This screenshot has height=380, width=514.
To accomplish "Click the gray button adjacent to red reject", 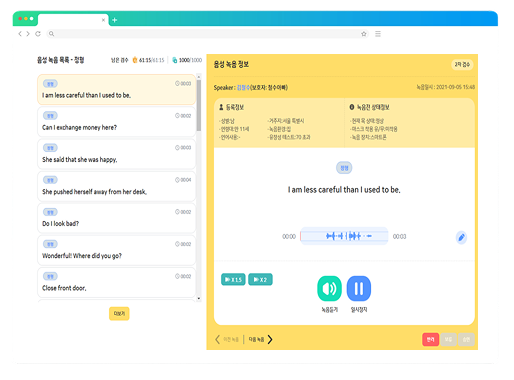I will pyautogui.click(x=448, y=339).
